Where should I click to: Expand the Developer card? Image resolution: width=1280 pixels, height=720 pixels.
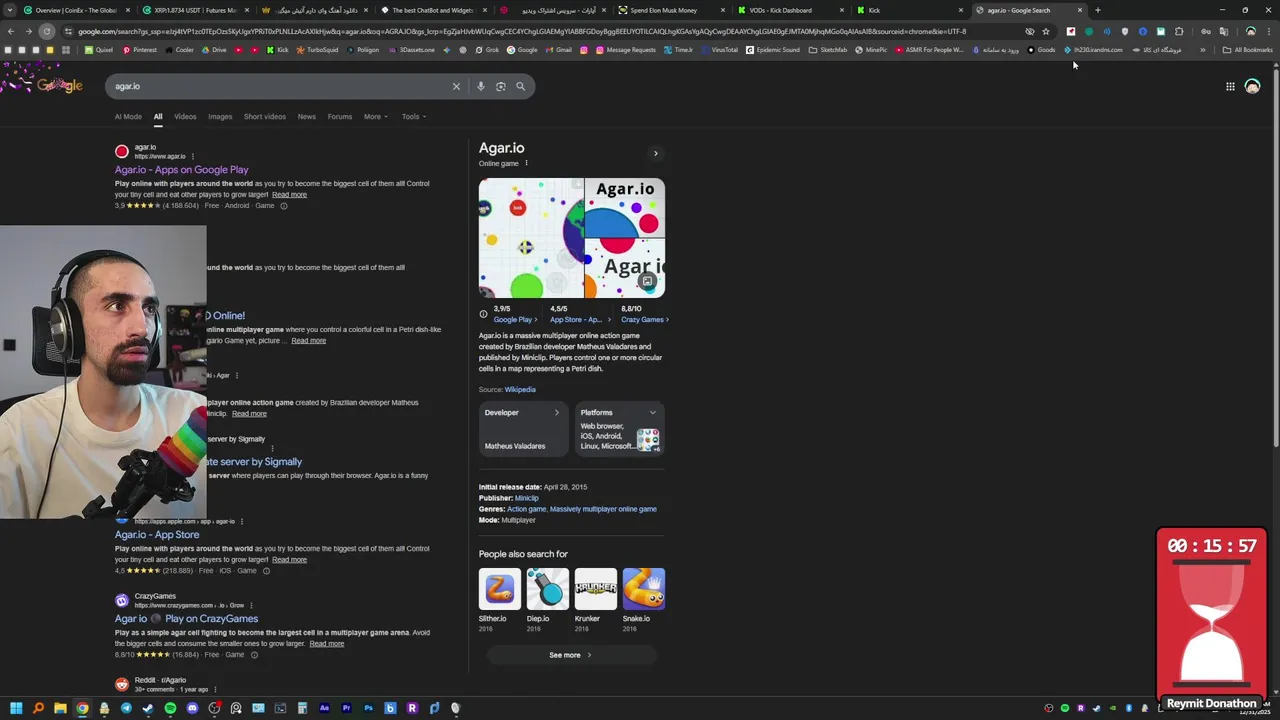(523, 429)
